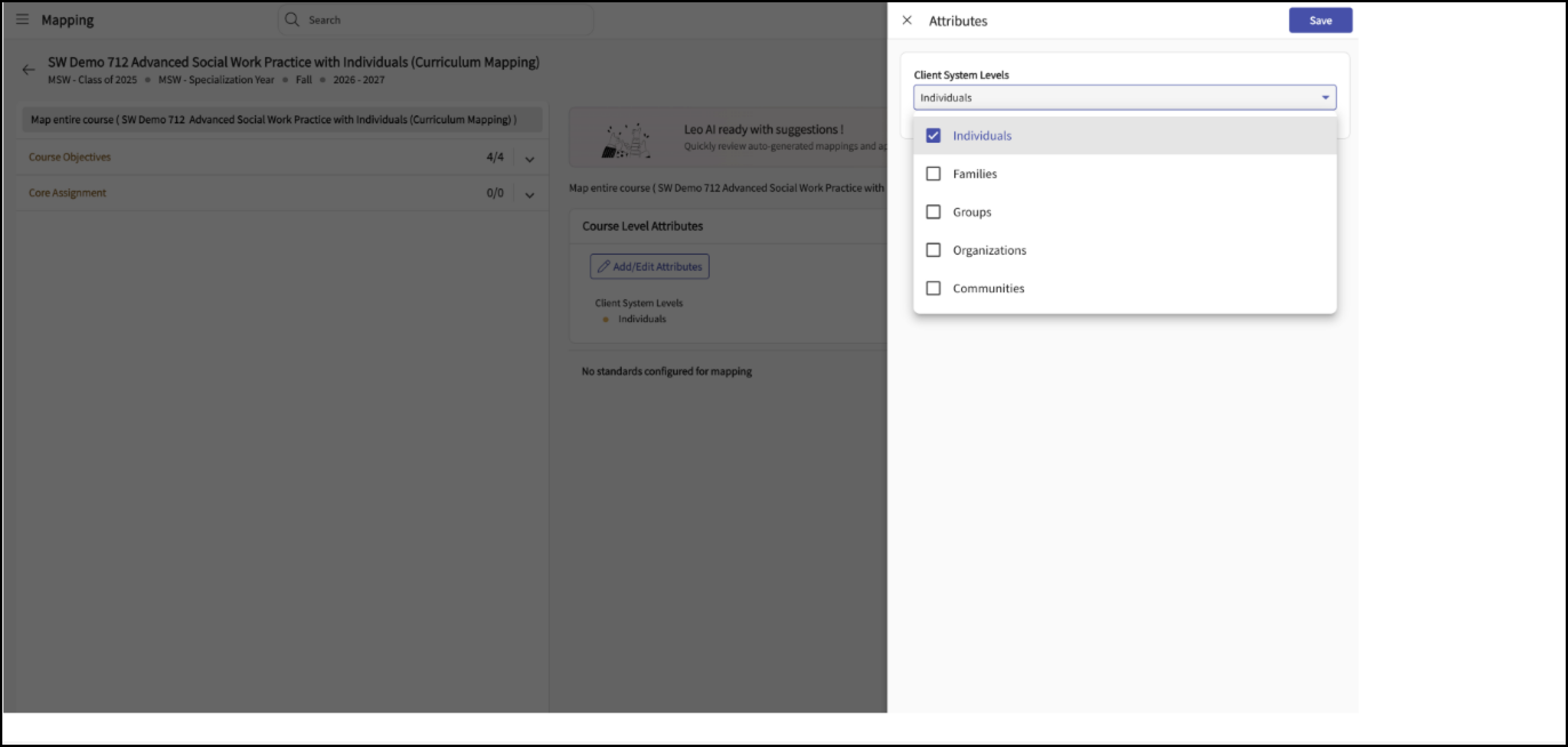Click the 'Leo AI ready with suggestions !' text
The height and width of the screenshot is (747, 1568).
coord(763,130)
